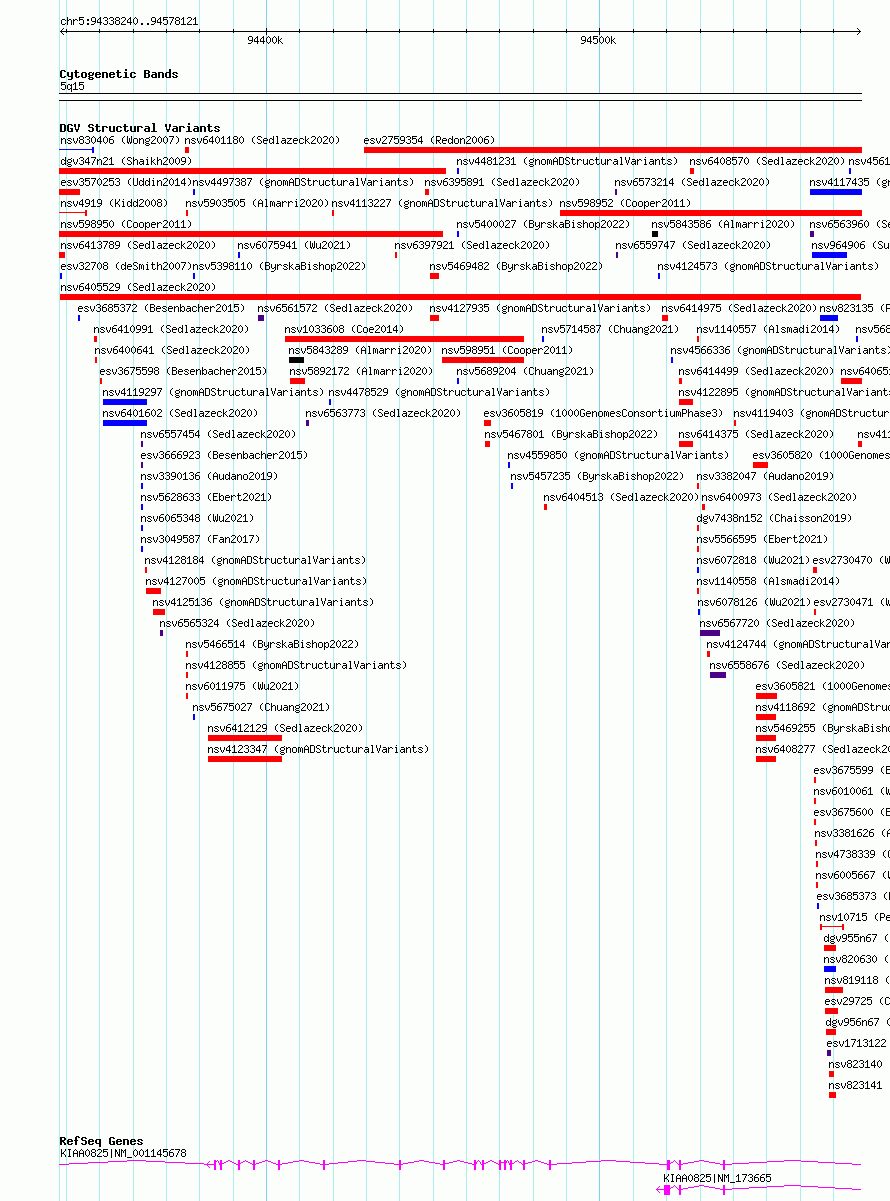Viewport: 890px width, 1201px height.
Task: Select the red bar under nsv6412129 (Sedlazeck2020)
Action: point(245,738)
